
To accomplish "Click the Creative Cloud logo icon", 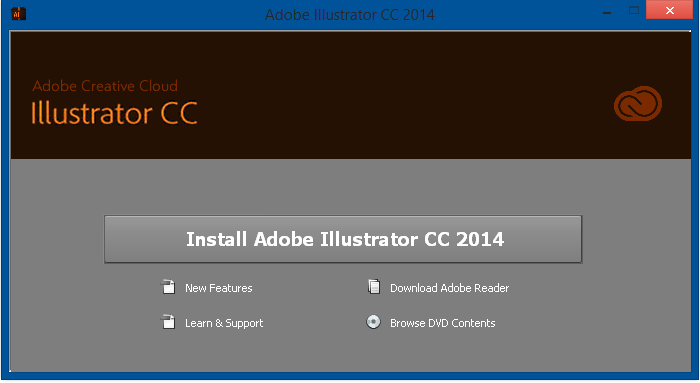I will (638, 104).
